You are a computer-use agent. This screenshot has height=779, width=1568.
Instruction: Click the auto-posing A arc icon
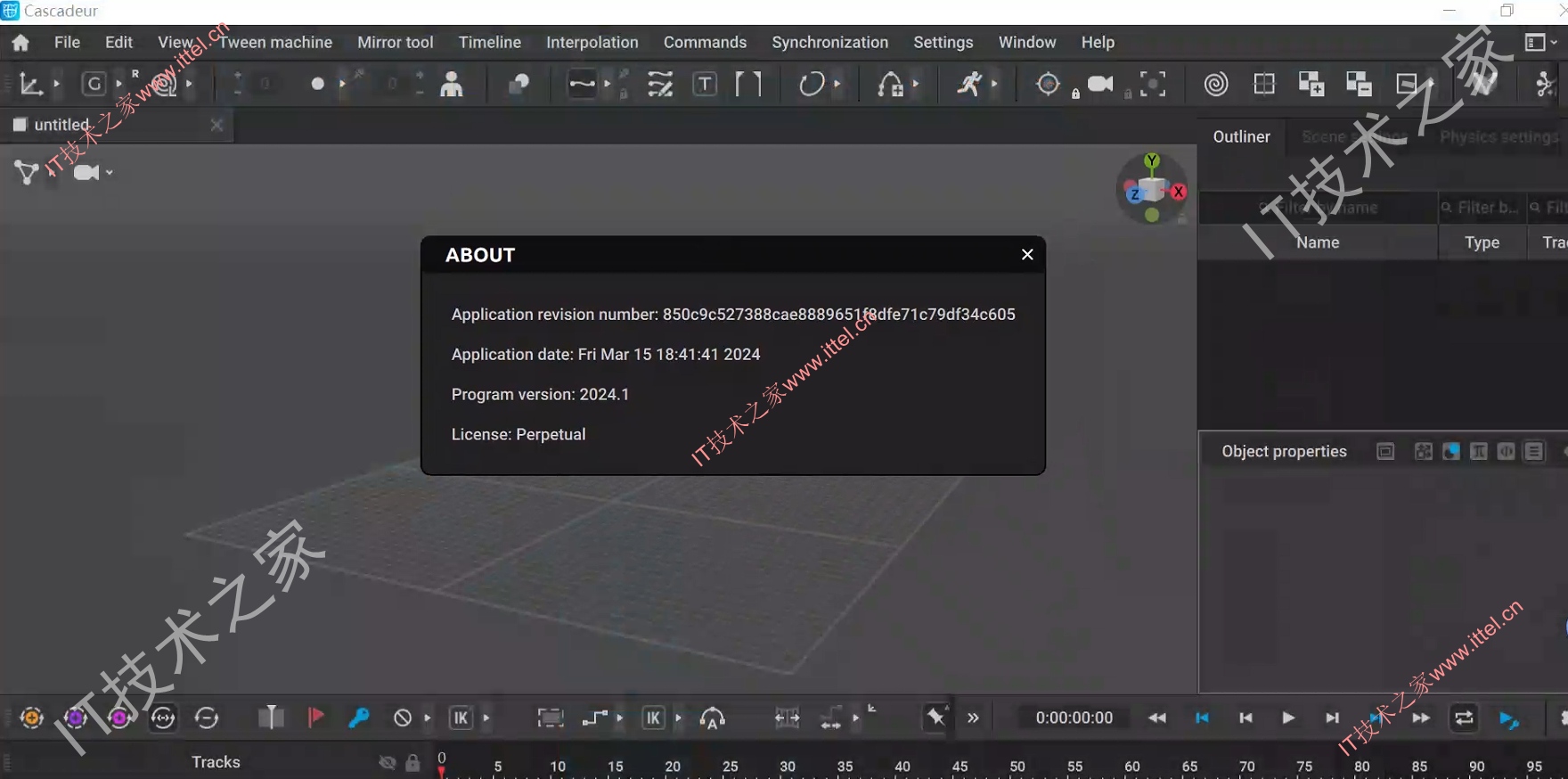tap(712, 717)
